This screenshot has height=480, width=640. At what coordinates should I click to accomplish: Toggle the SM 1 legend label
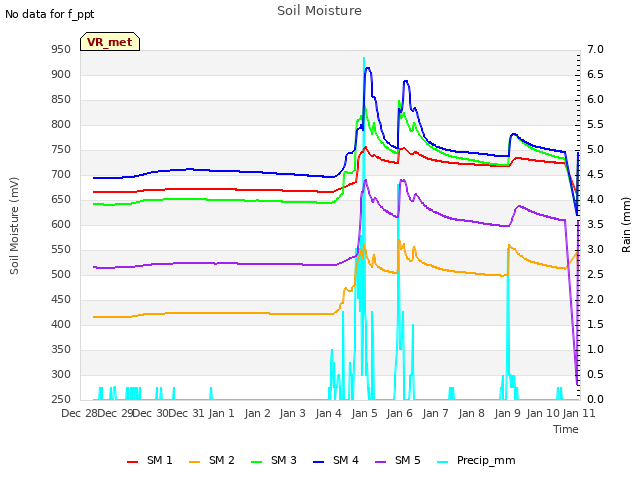160,460
